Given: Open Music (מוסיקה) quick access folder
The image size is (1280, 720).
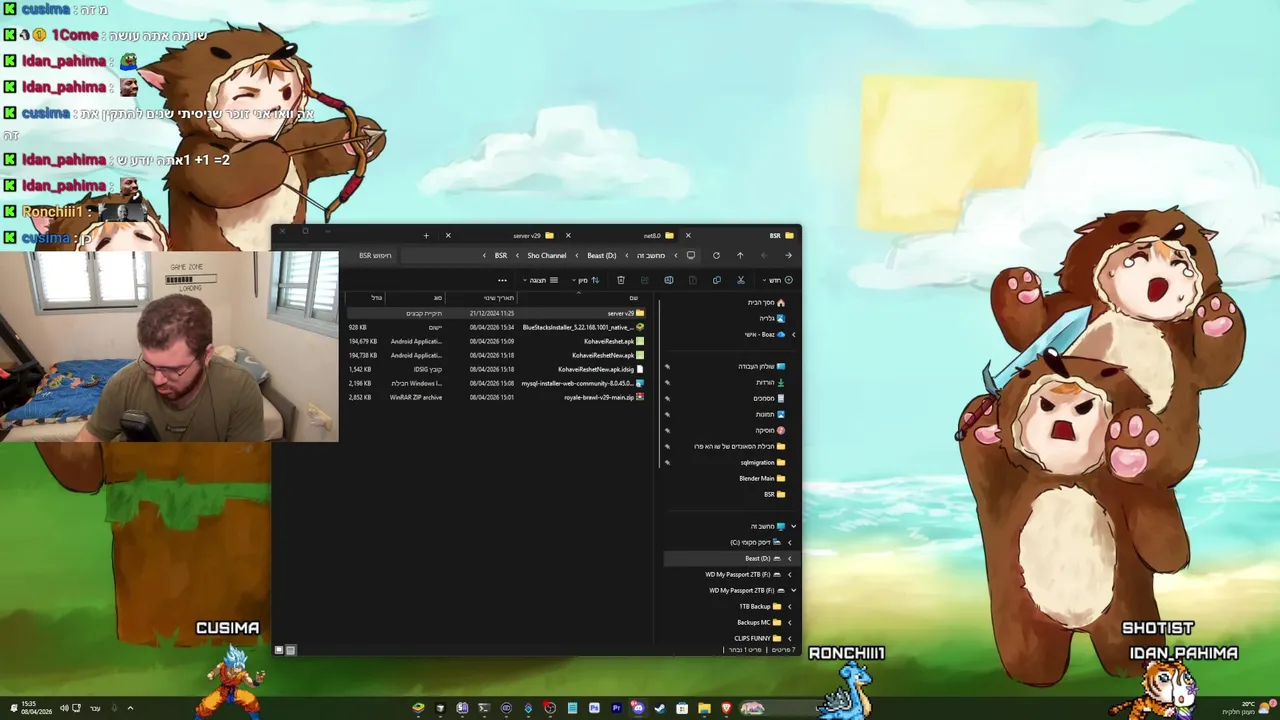Looking at the screenshot, I should (770, 430).
